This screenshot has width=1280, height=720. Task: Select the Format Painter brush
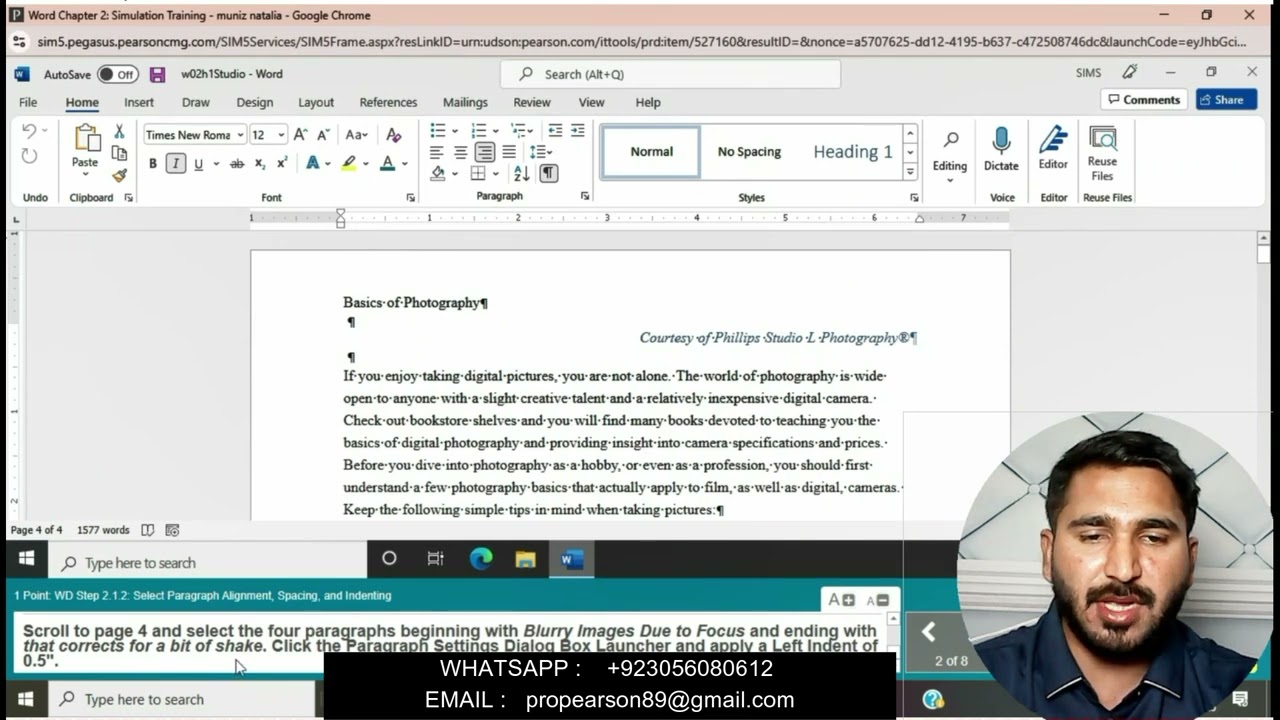pos(119,175)
